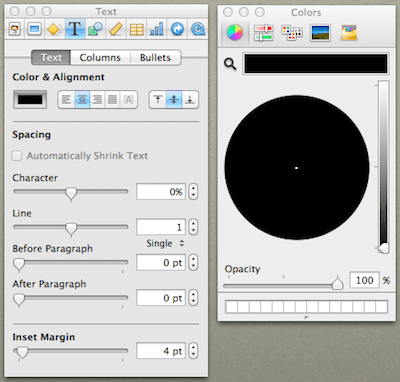The height and width of the screenshot is (382, 400).
Task: Click the Character spacing stepper
Action: pyautogui.click(x=193, y=192)
